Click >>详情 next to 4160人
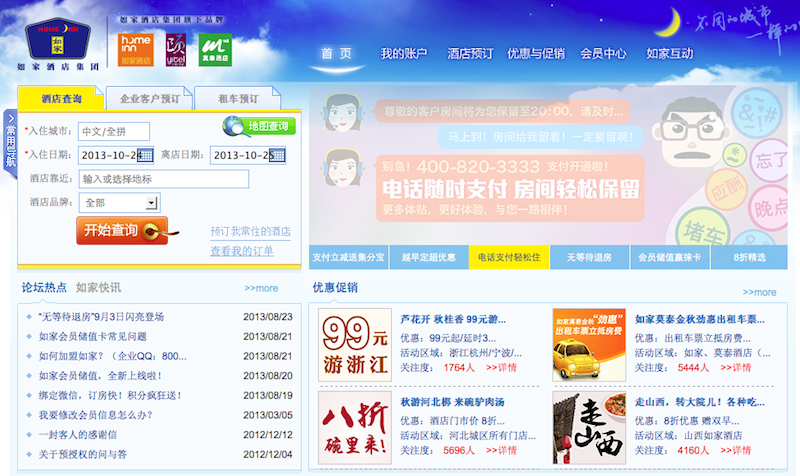 pos(736,450)
